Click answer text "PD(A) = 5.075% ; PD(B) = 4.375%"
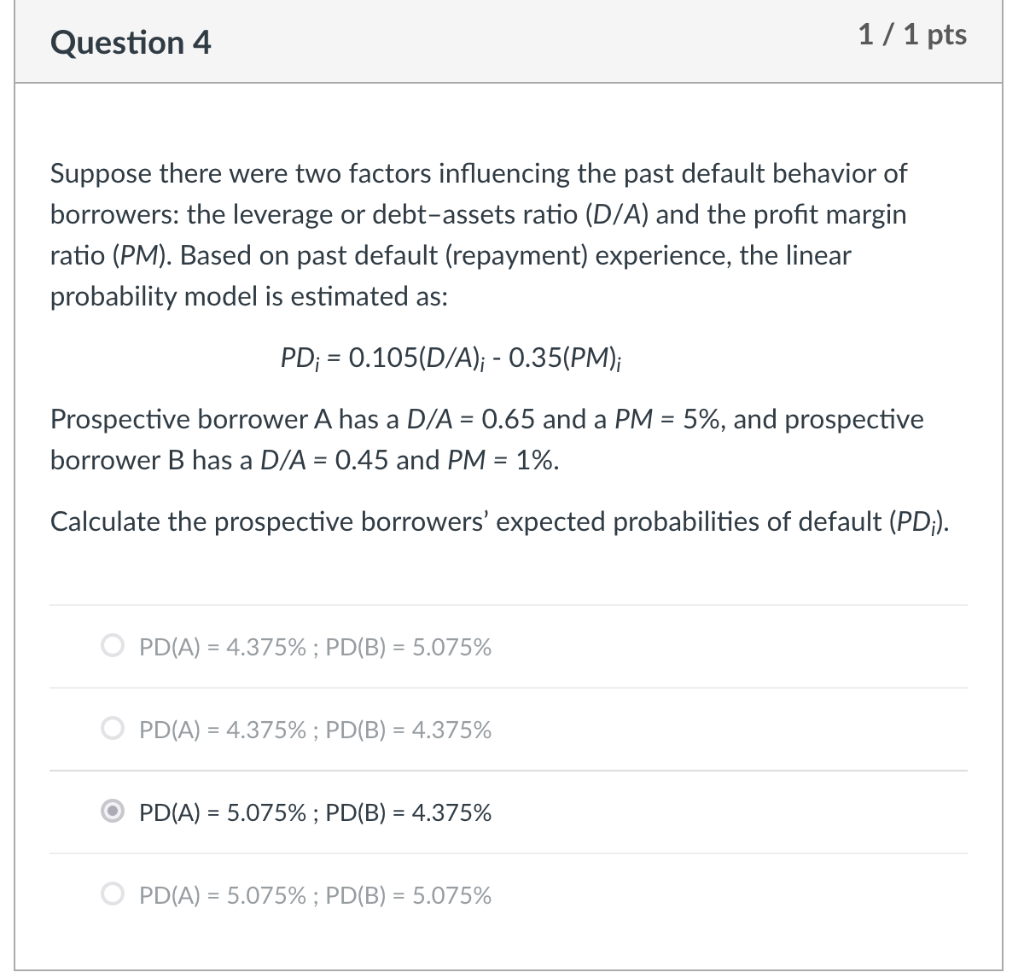Screen dimensions: 1024x978 click(315, 813)
